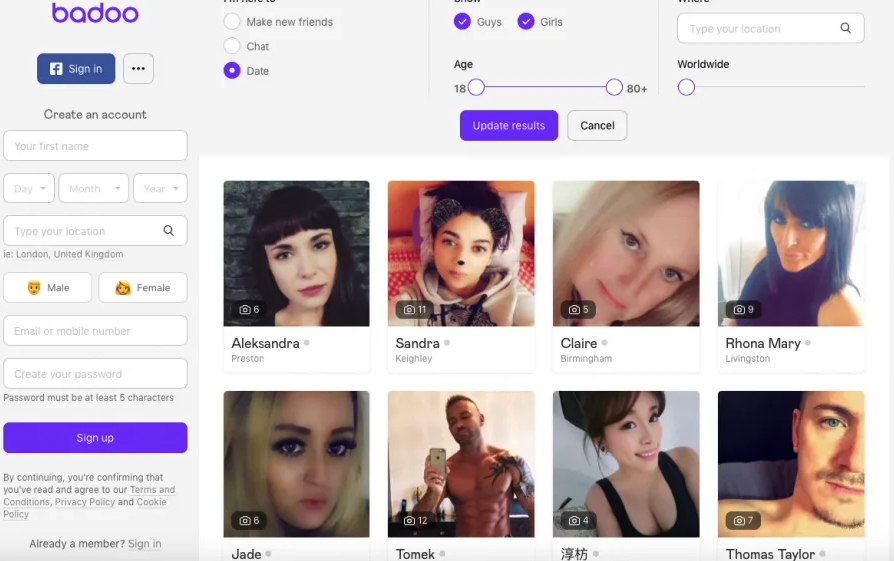Click the photo count badge on Claire's photo
894x561 pixels.
(x=578, y=309)
